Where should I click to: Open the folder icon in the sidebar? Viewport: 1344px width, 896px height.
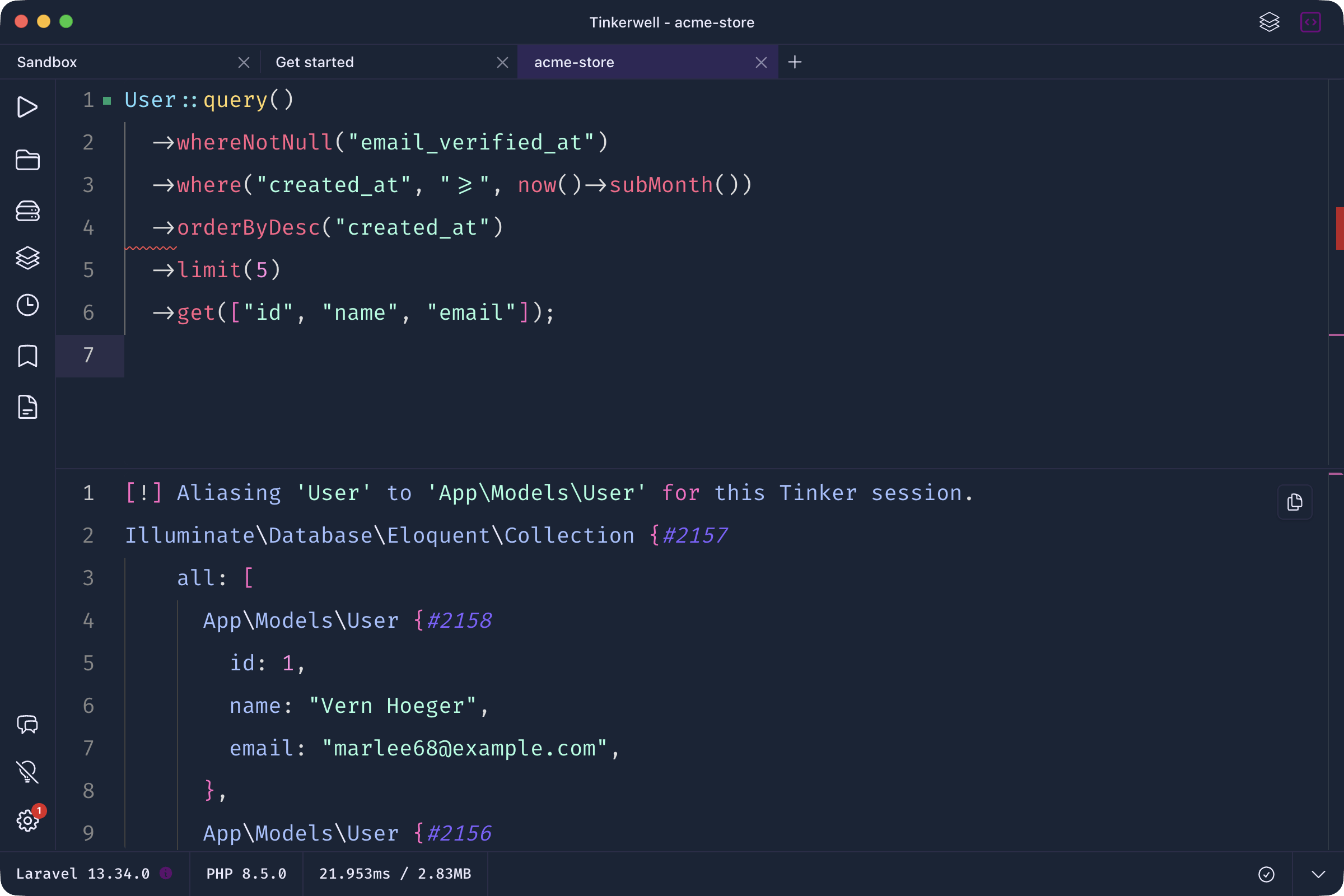[x=27, y=160]
